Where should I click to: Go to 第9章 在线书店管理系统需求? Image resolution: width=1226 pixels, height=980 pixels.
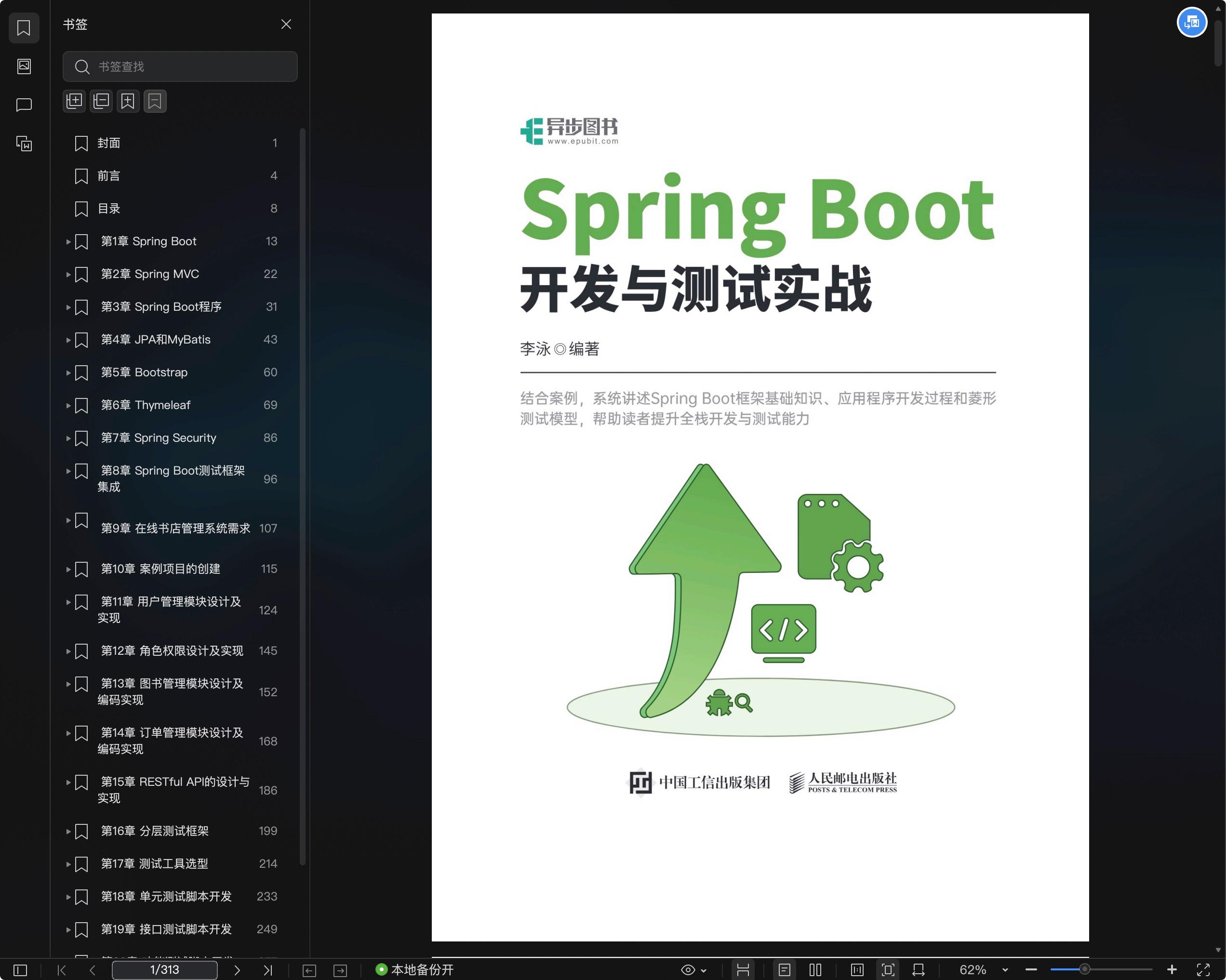(x=176, y=528)
